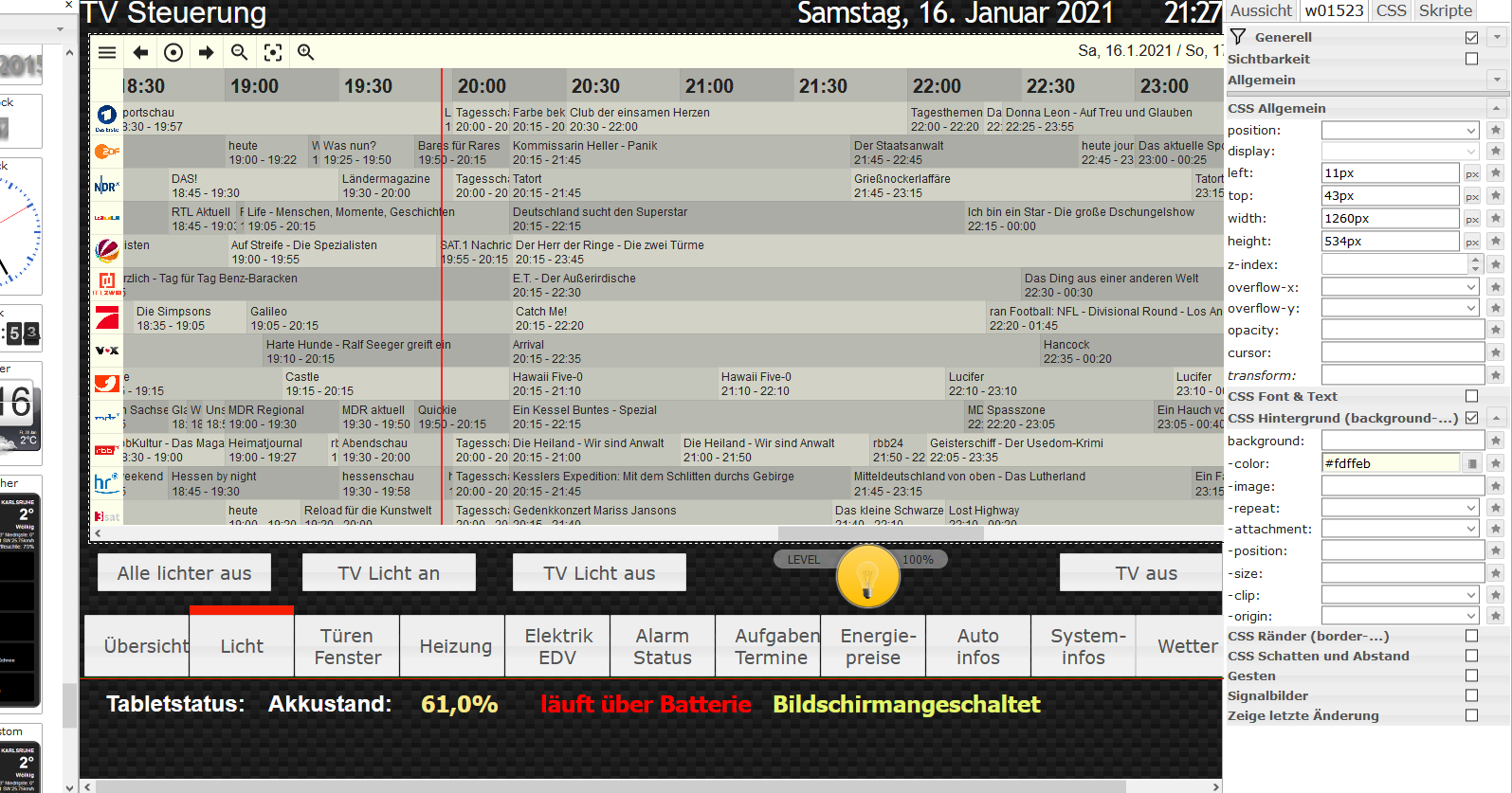1512x793 pixels.
Task: Click the -color input with #fdffeb
Action: [x=1390, y=463]
